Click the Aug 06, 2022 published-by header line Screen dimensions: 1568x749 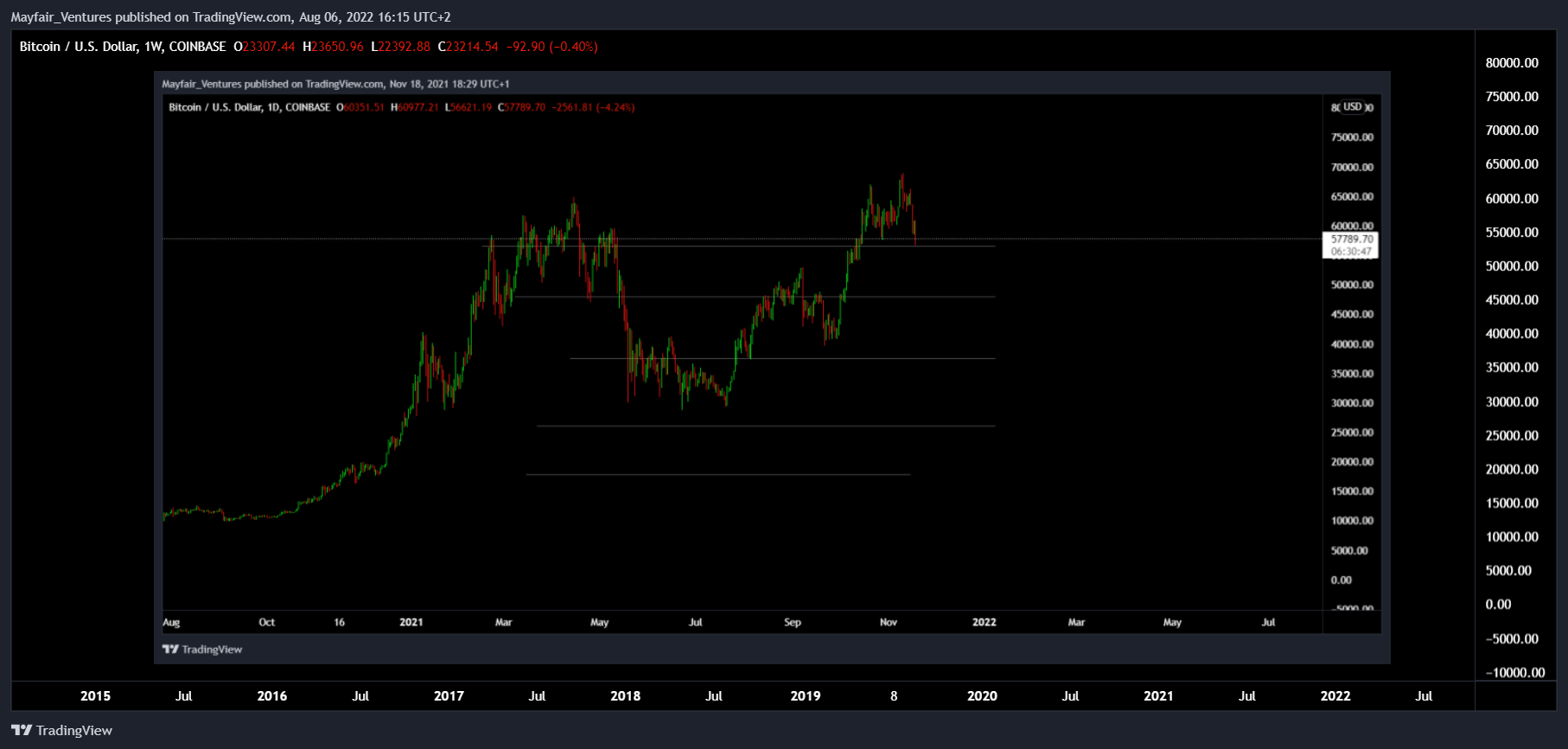[x=231, y=17]
